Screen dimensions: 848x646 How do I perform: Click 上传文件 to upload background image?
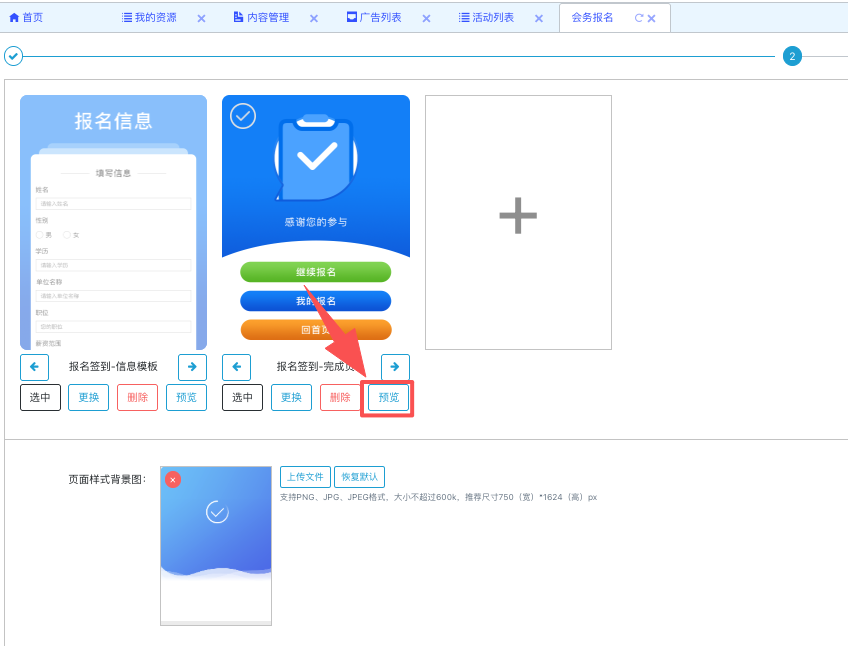click(x=305, y=477)
